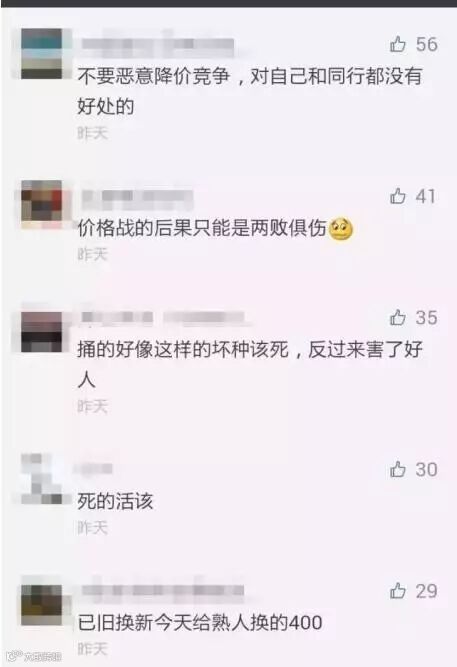
Task: Select the comment 已旧换新今天给熟人换的400
Action: (x=200, y=623)
